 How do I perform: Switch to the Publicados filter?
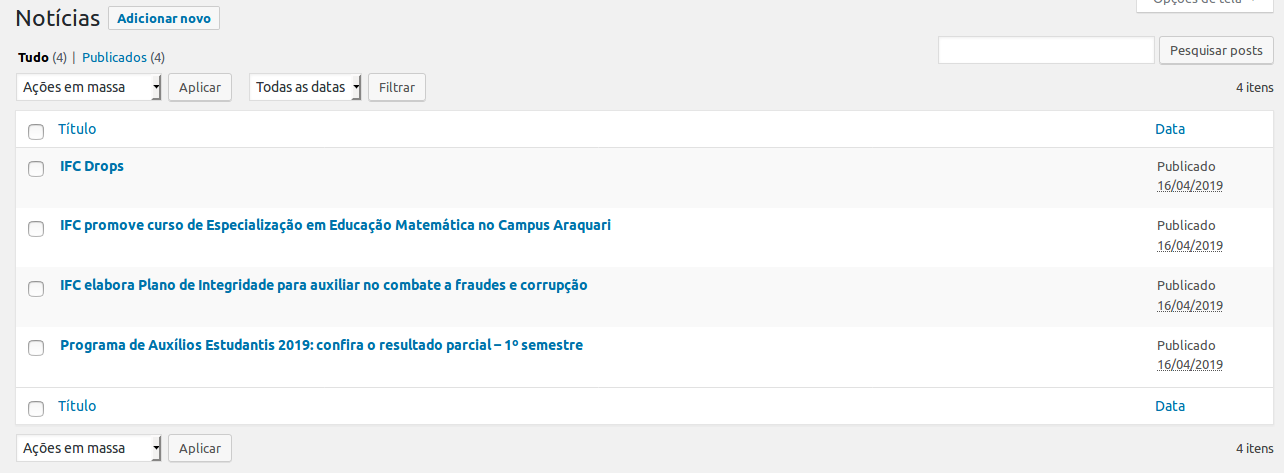[114, 57]
